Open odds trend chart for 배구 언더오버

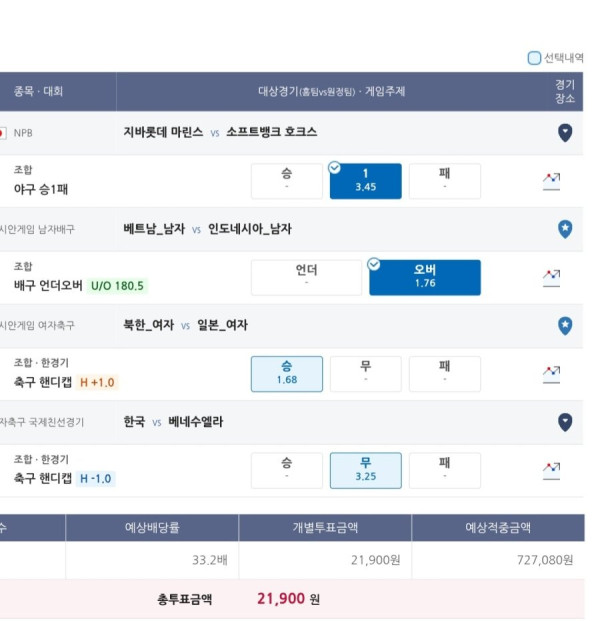click(x=551, y=278)
